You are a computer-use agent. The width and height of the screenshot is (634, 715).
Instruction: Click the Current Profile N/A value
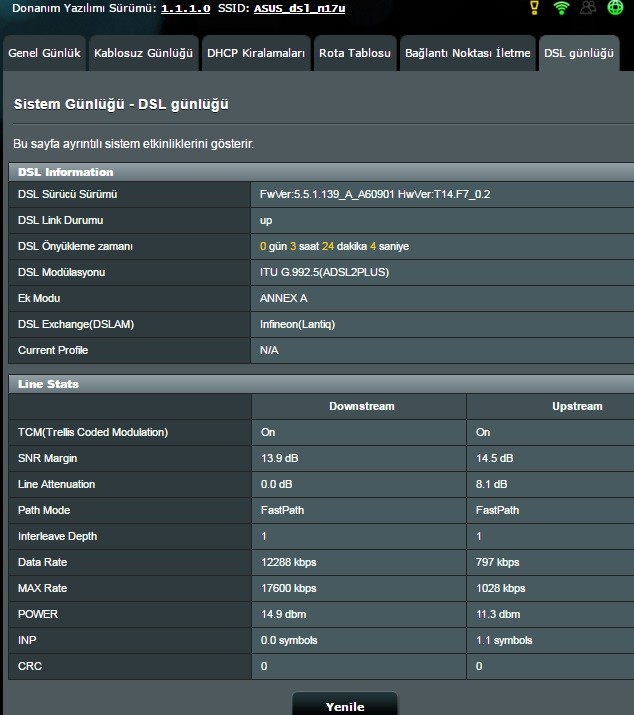pyautogui.click(x=269, y=350)
